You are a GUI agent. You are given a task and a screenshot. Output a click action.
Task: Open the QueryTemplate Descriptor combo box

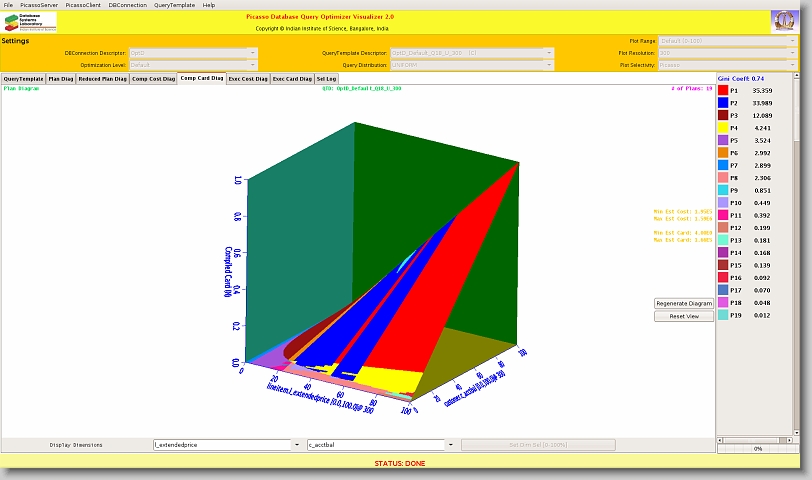(x=548, y=52)
